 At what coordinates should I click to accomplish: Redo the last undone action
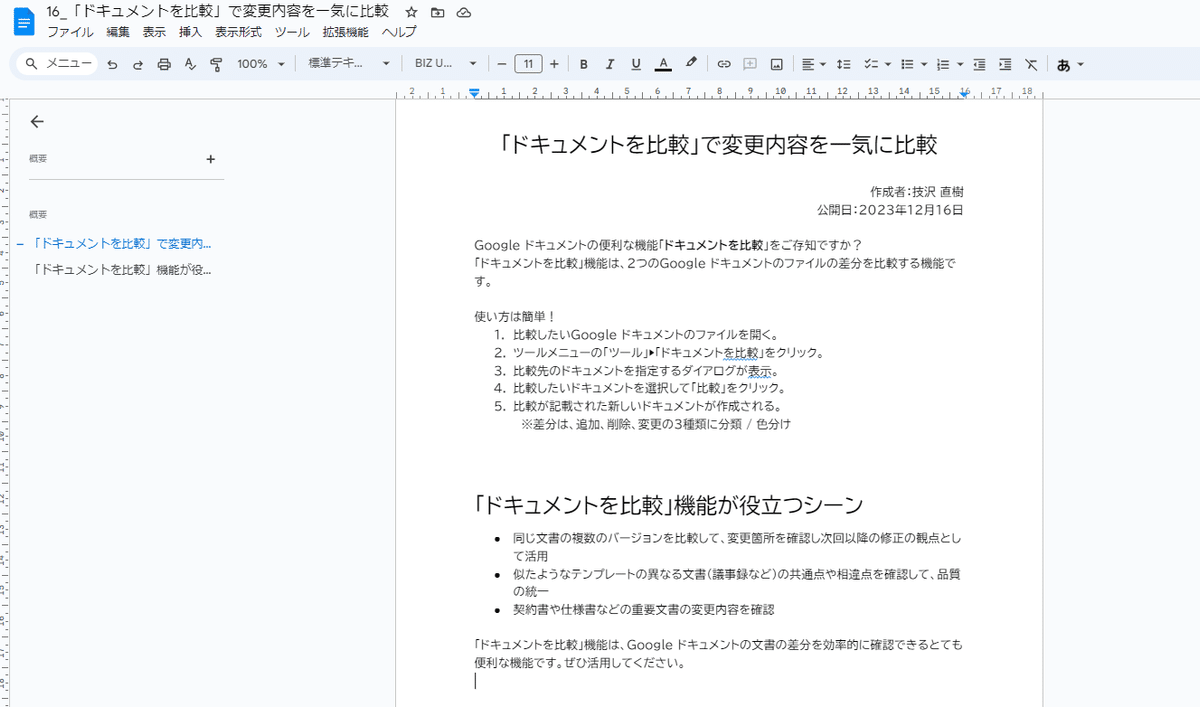click(138, 64)
